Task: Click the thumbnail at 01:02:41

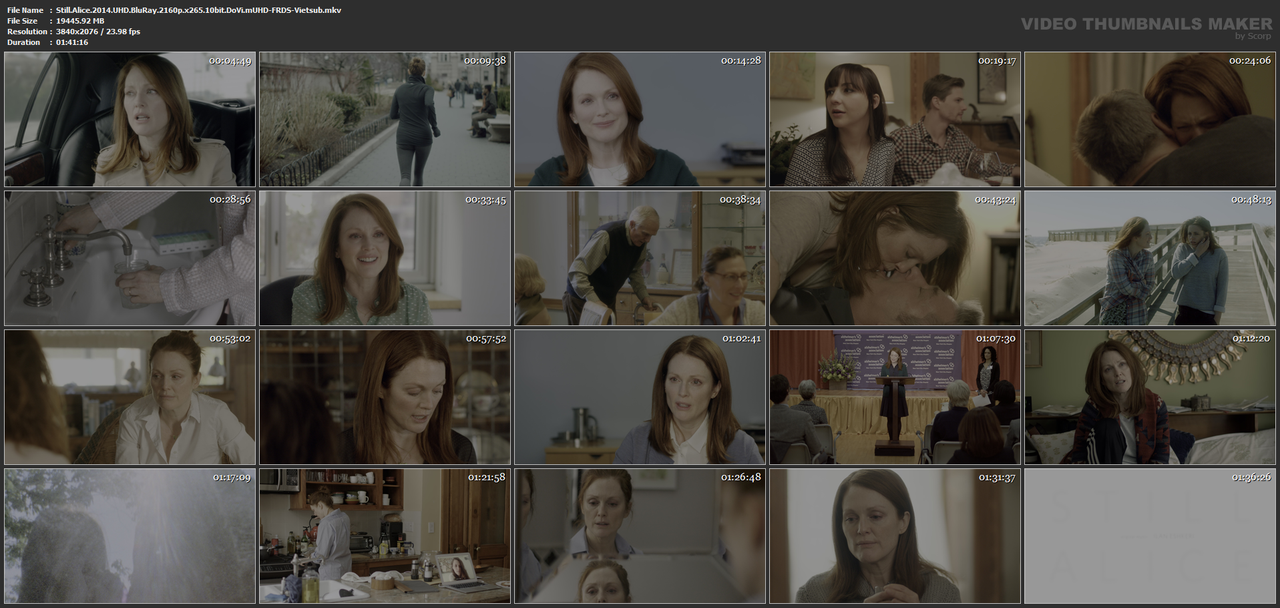Action: coord(640,397)
